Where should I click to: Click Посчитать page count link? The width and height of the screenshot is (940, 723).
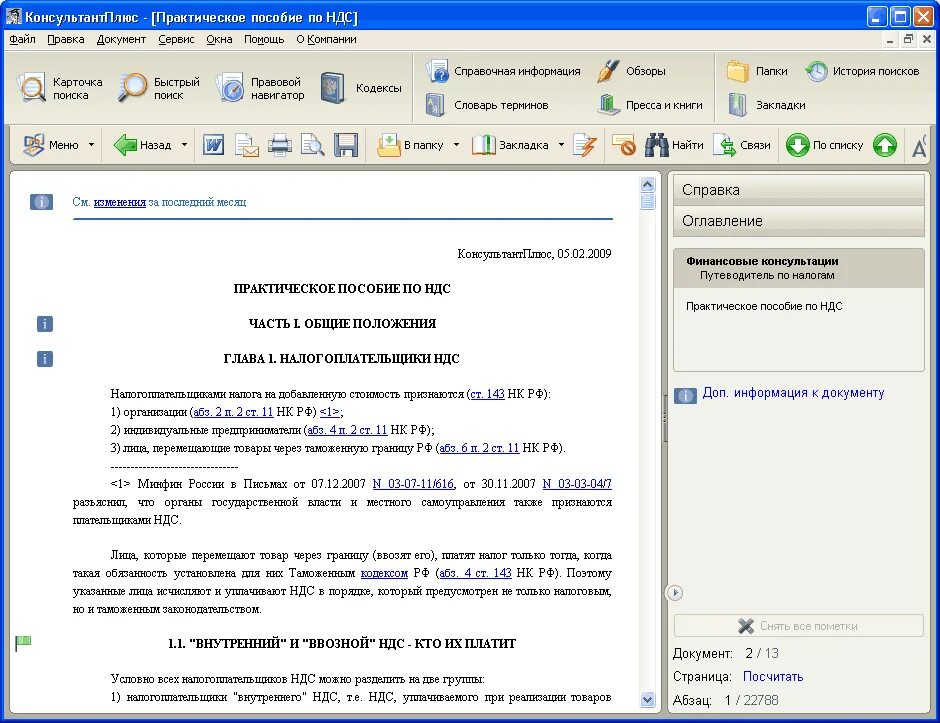point(773,676)
